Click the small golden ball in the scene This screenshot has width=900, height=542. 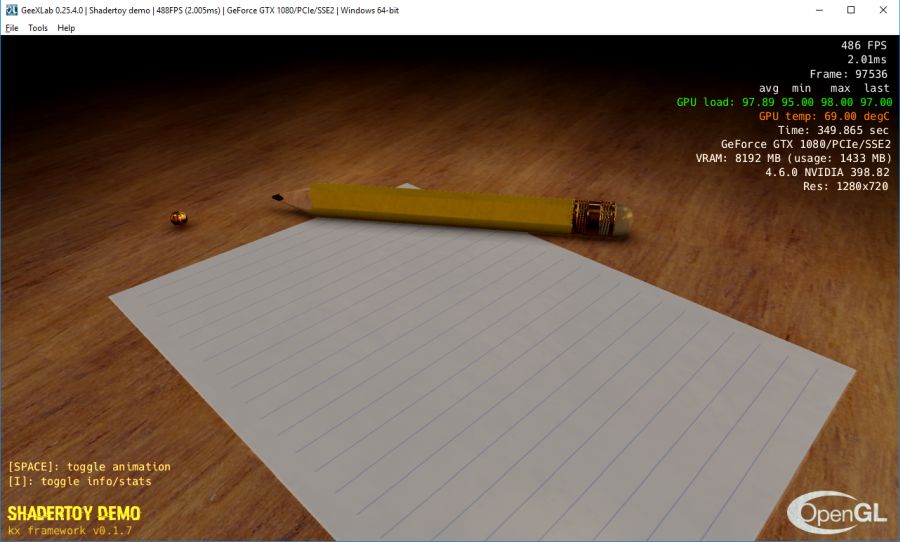coord(179,218)
